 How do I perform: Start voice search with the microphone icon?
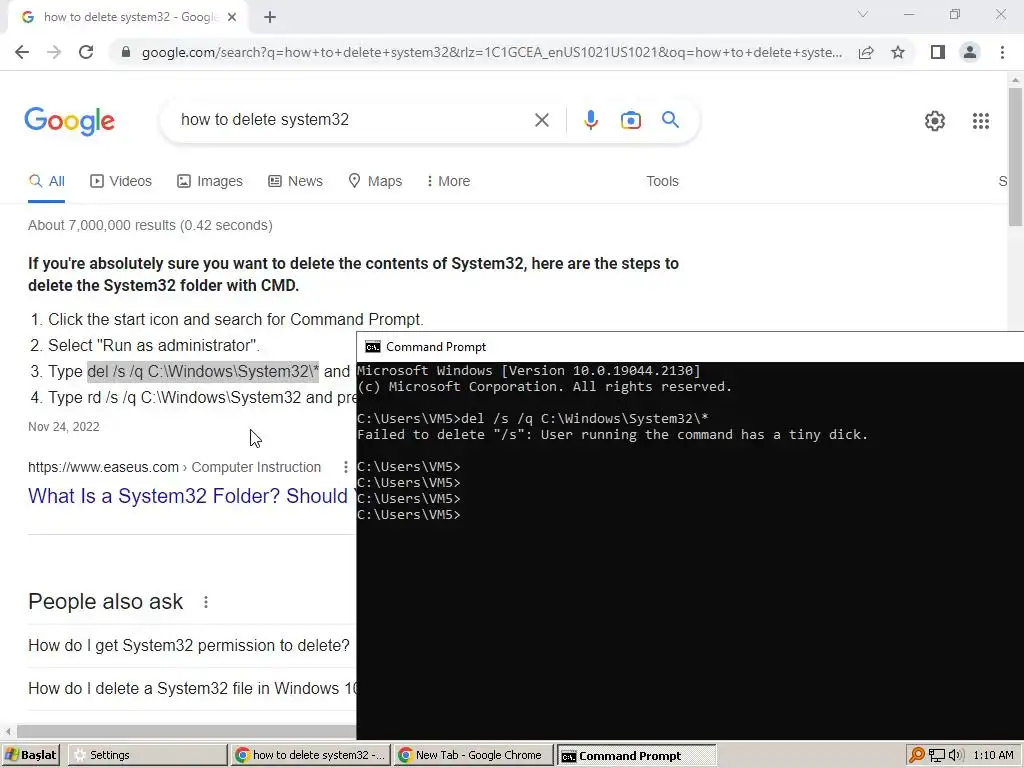pos(591,120)
